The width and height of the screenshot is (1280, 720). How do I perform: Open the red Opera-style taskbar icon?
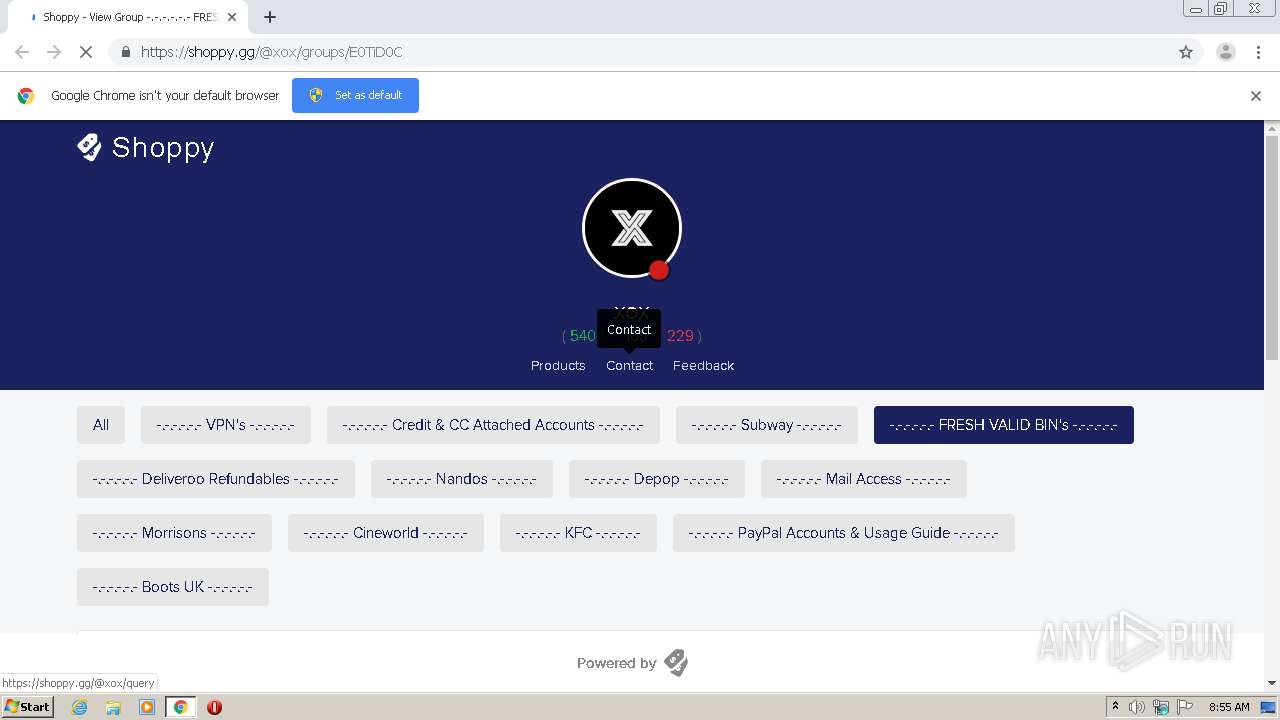pyautogui.click(x=214, y=707)
